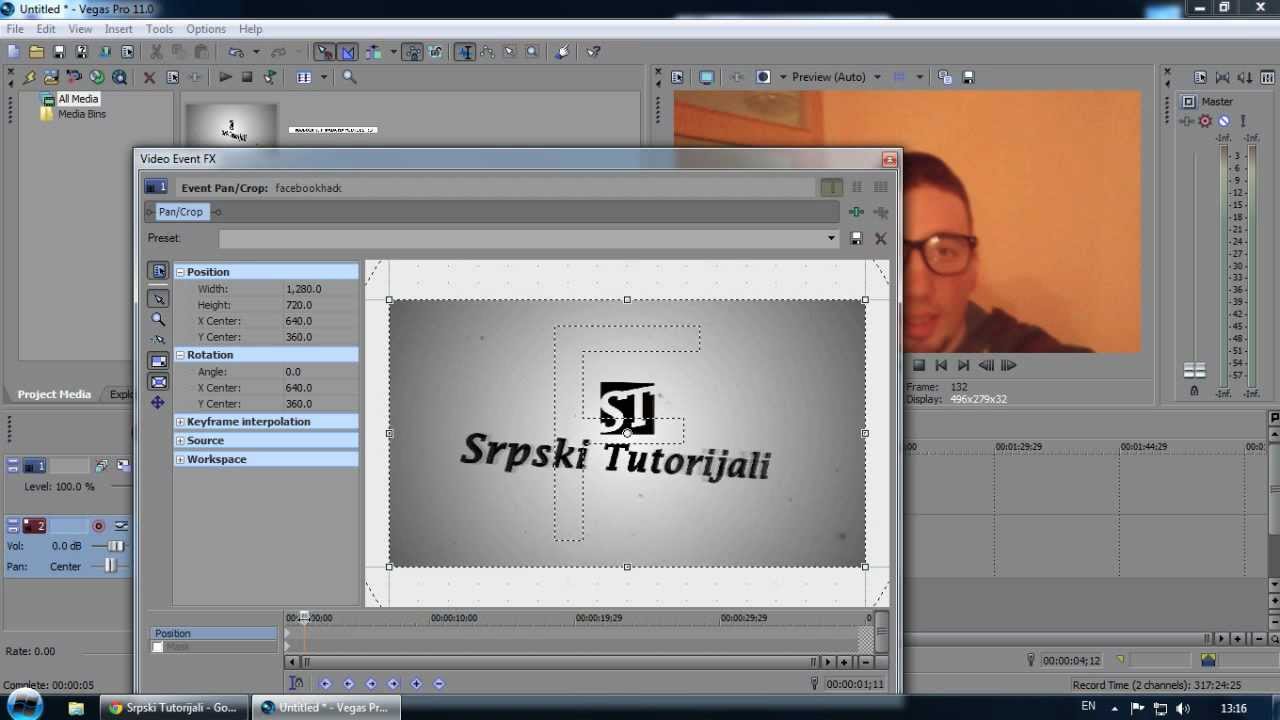Stop playback in the Video Preview window

pos(919,366)
